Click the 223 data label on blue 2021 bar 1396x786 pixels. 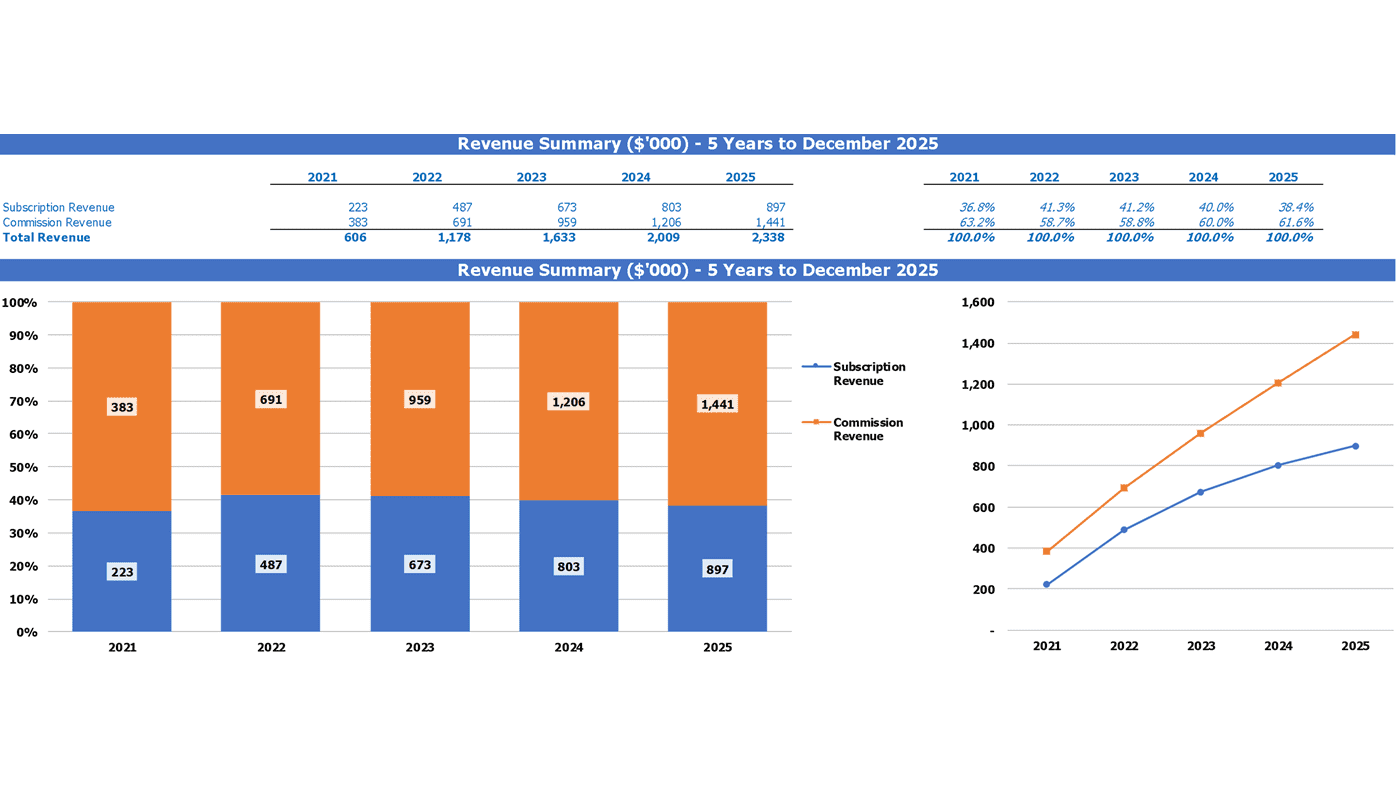click(x=122, y=572)
